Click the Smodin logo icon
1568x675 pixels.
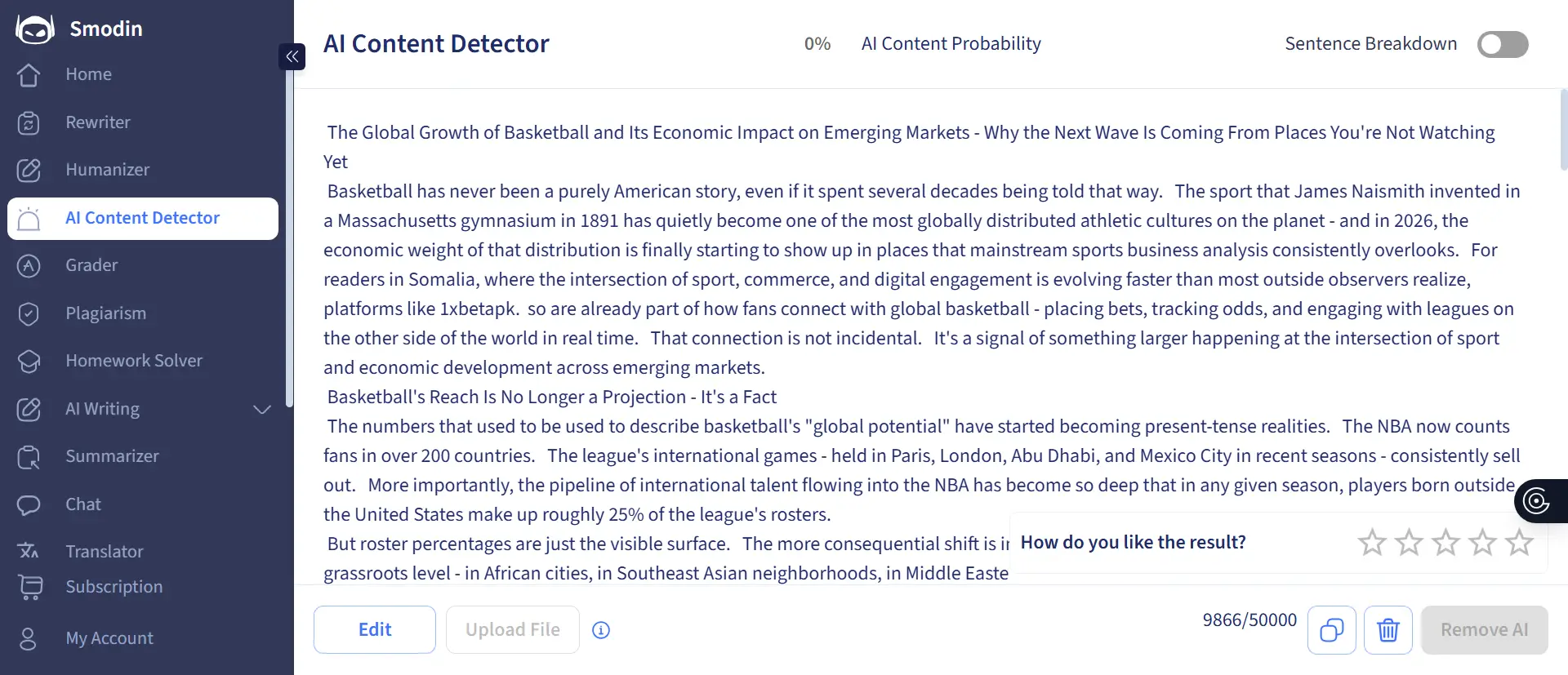[33, 28]
